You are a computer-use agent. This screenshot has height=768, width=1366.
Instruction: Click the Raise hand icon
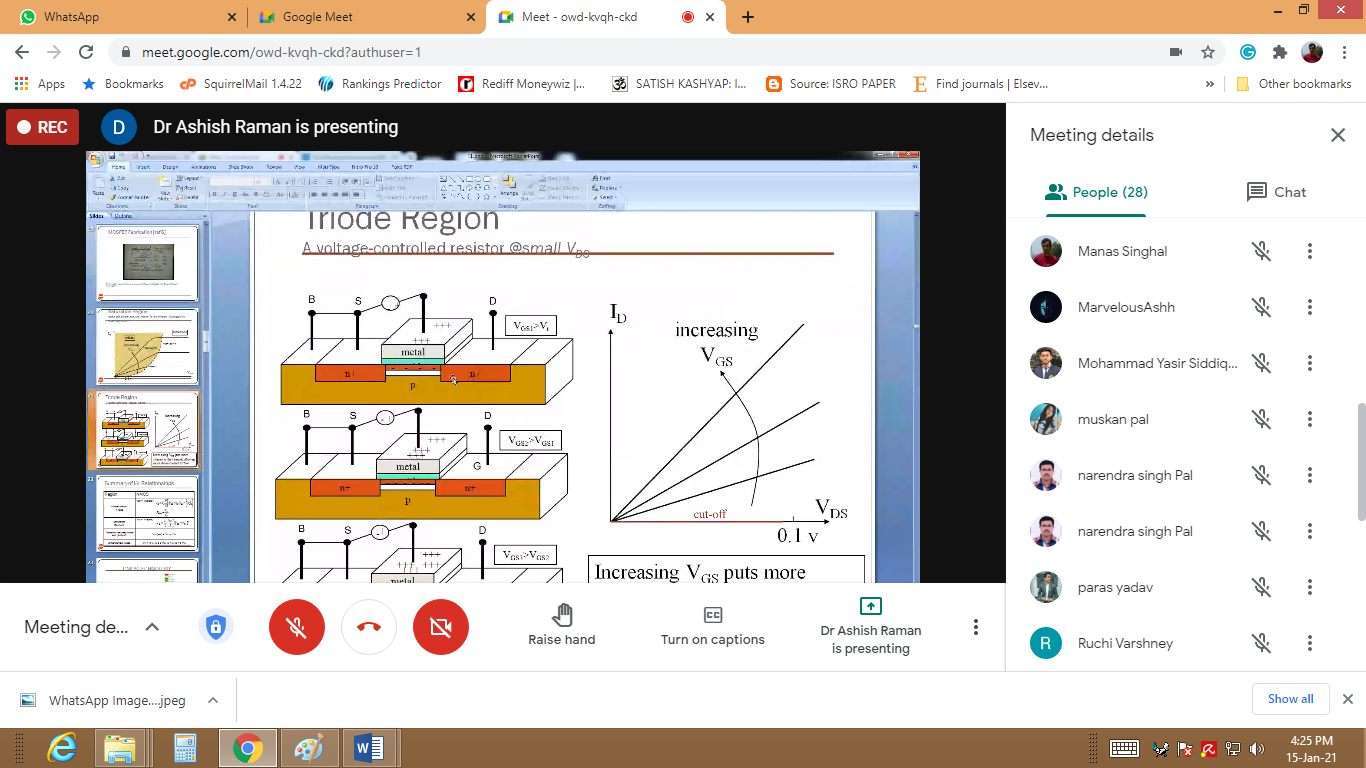point(562,614)
